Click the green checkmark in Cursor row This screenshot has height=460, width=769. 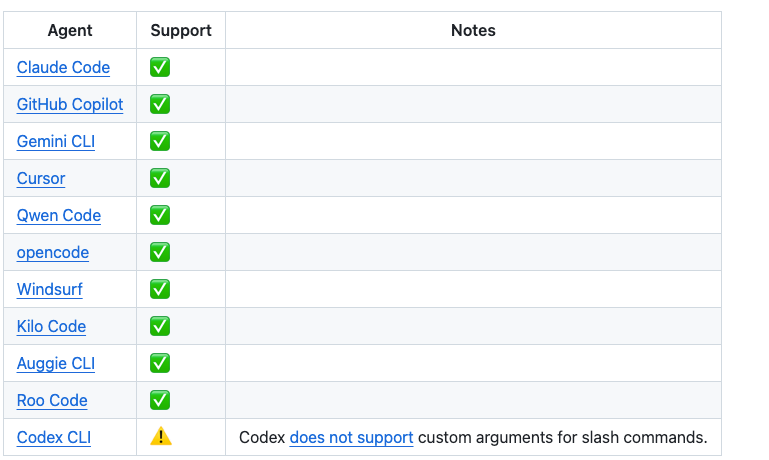[160, 178]
